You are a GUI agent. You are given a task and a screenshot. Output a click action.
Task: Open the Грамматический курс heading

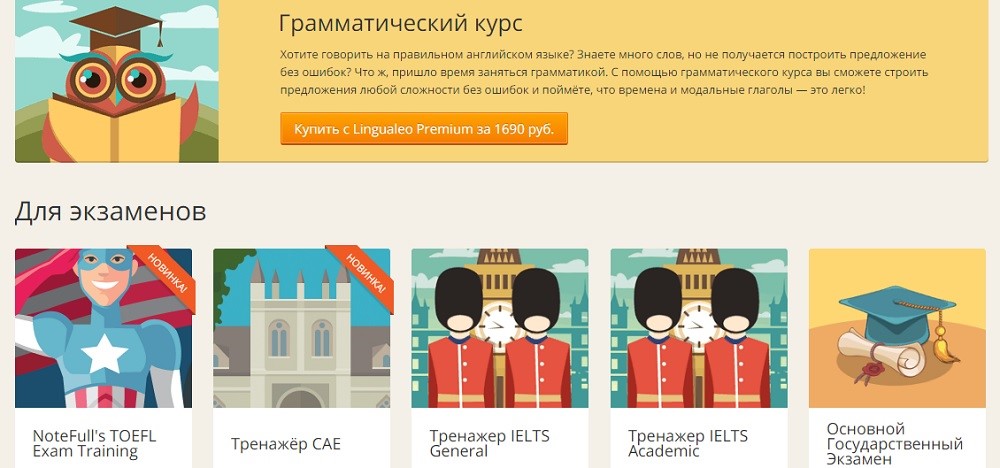401,24
